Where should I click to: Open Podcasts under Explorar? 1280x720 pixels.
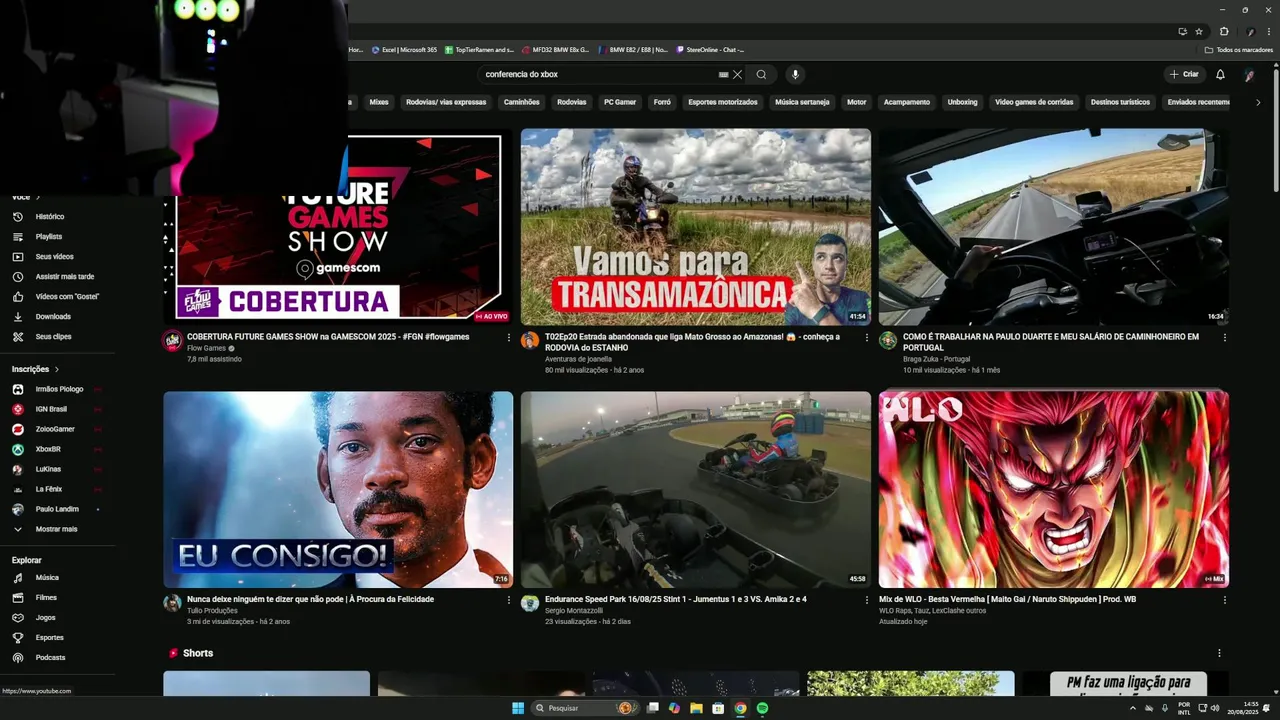pyautogui.click(x=50, y=657)
